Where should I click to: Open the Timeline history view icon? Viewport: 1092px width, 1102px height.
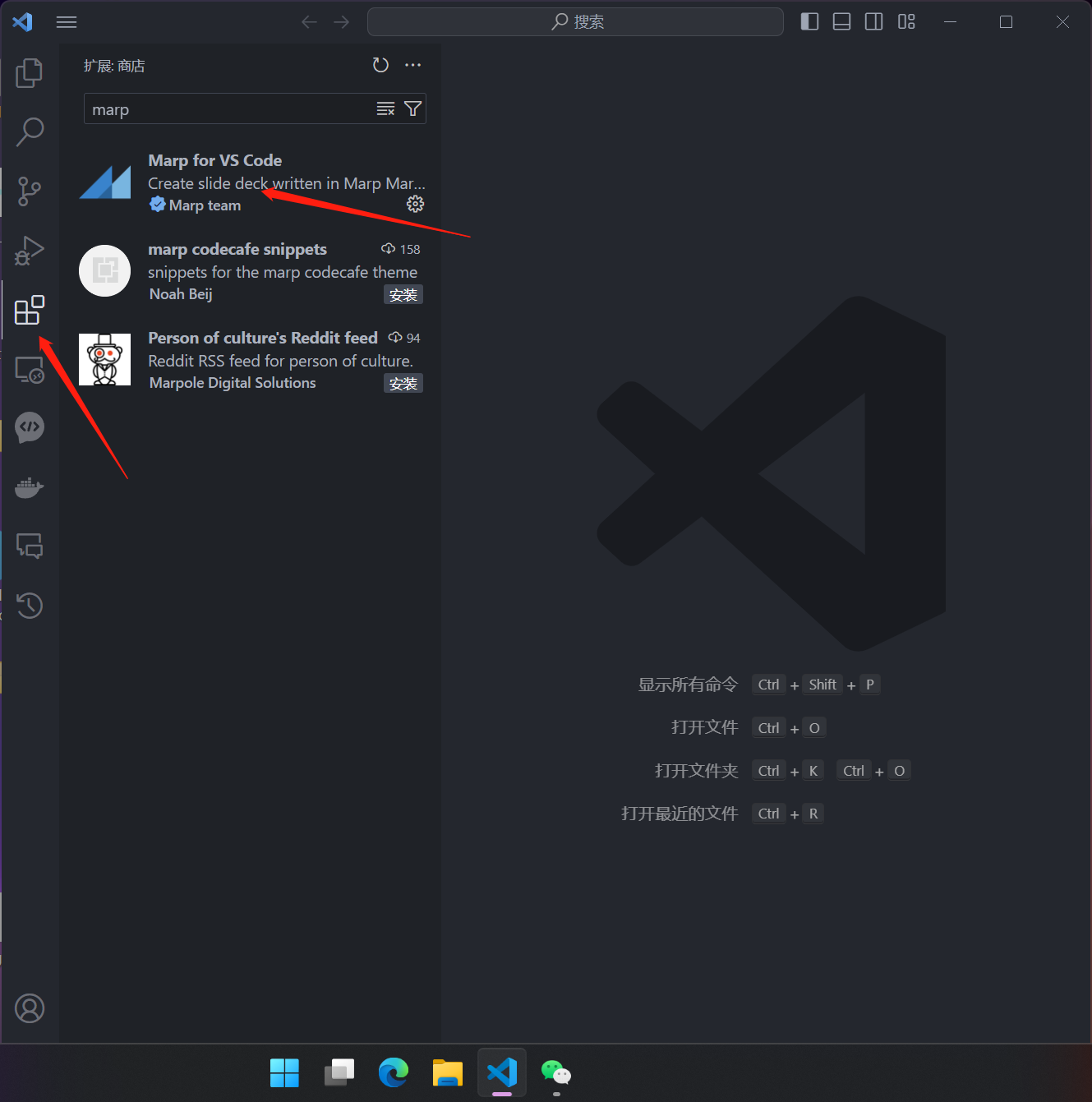pos(30,606)
